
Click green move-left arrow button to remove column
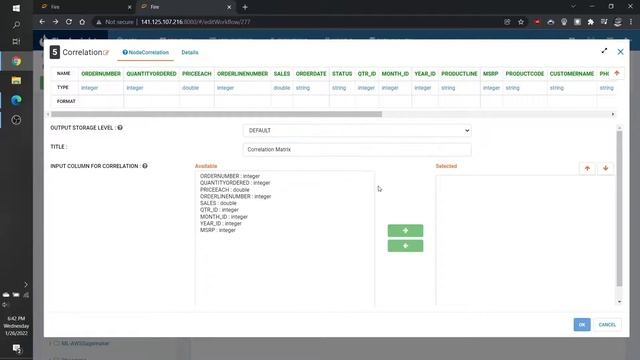coord(405,246)
